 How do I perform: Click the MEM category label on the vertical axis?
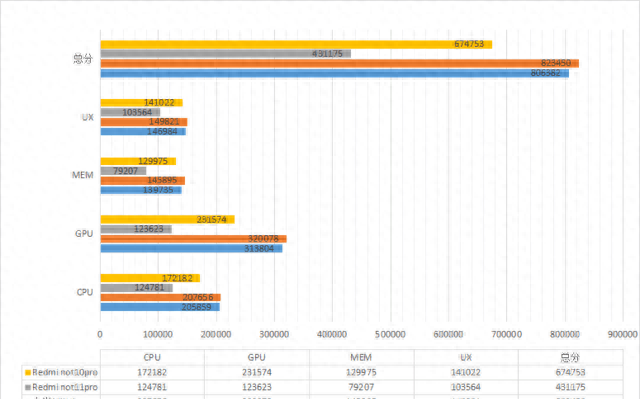pyautogui.click(x=82, y=175)
